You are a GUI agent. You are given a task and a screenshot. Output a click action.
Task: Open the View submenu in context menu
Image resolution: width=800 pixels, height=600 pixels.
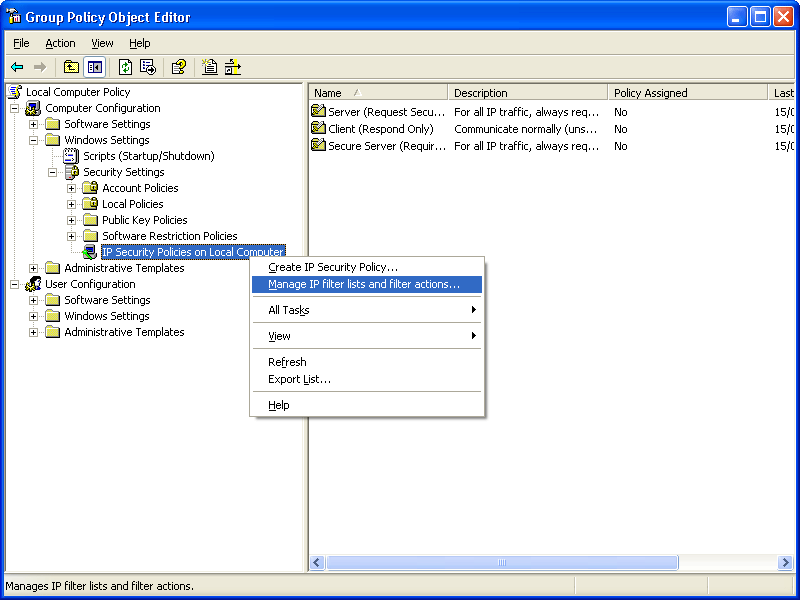(x=367, y=336)
